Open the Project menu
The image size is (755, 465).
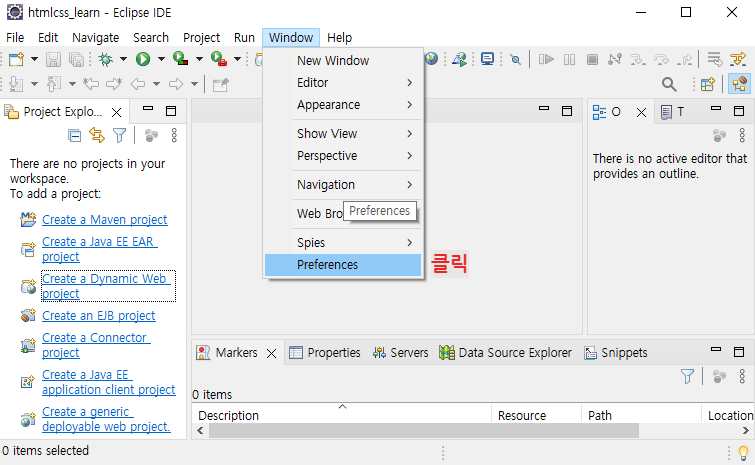click(x=201, y=38)
